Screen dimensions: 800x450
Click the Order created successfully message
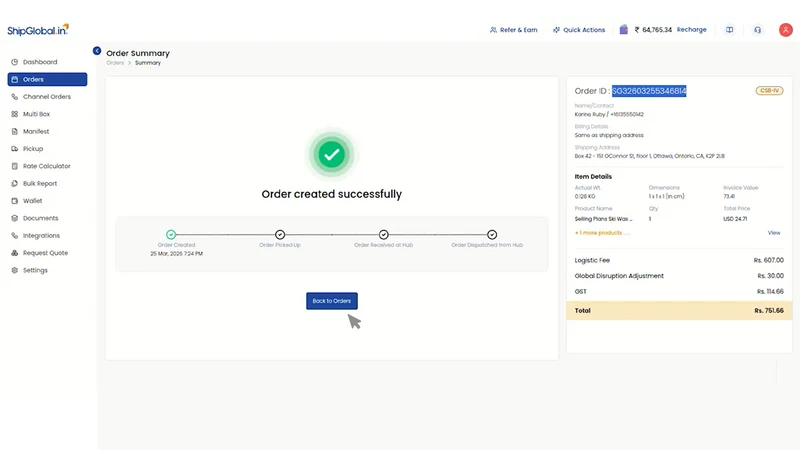[332, 194]
